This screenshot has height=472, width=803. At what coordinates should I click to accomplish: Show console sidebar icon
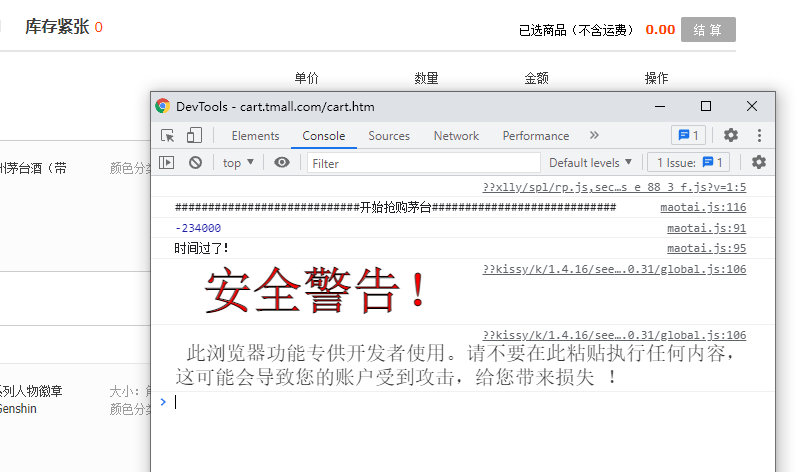(x=166, y=163)
